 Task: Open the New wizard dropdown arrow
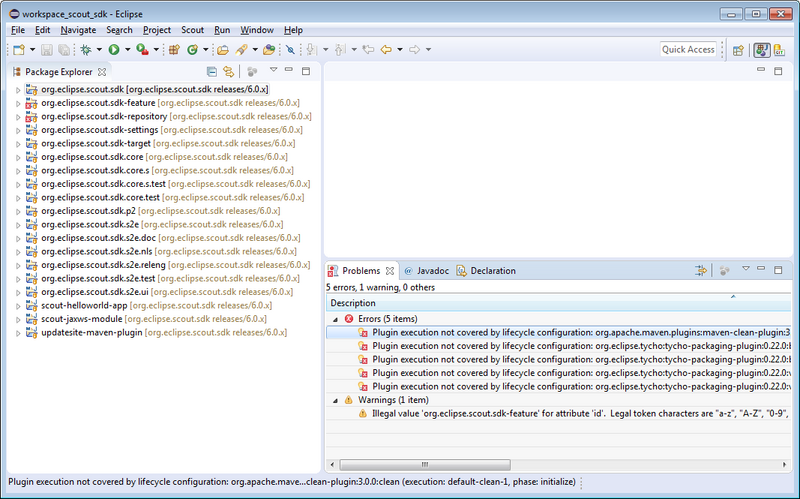[32, 49]
